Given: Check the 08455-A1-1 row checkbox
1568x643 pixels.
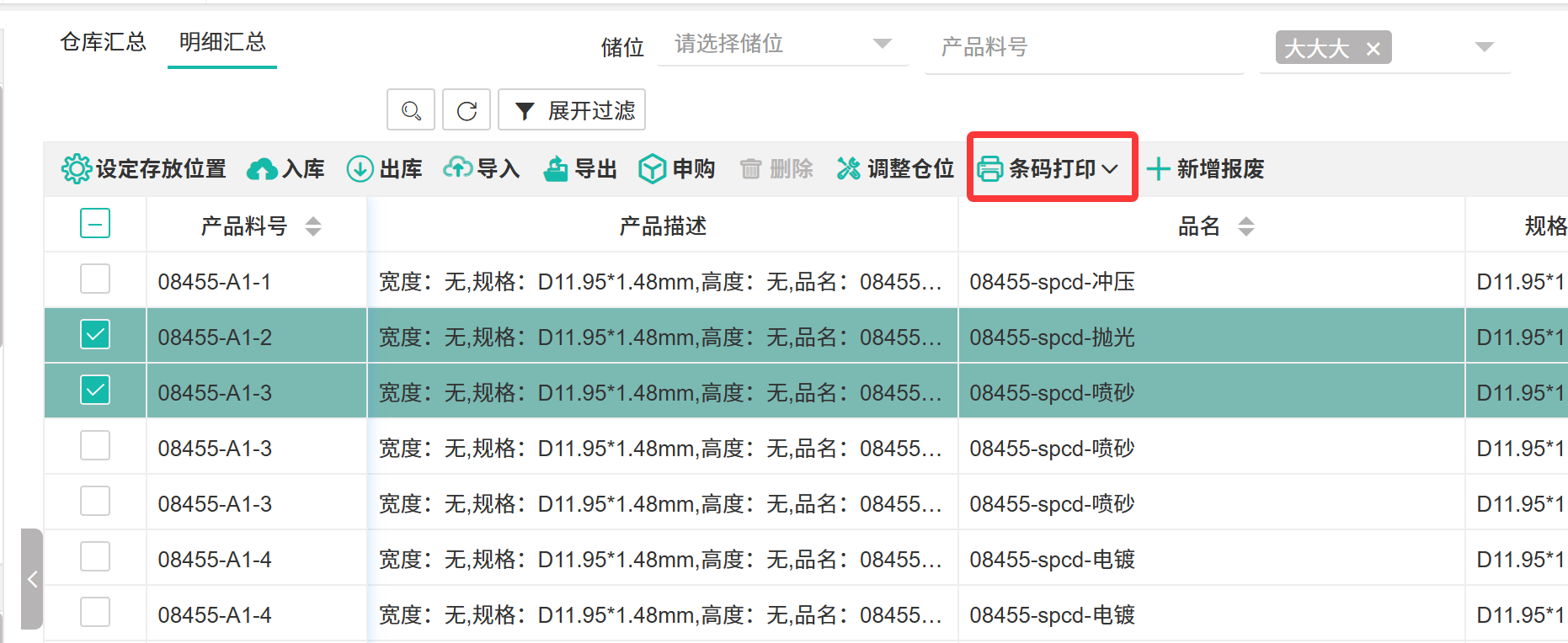Looking at the screenshot, I should (x=95, y=279).
